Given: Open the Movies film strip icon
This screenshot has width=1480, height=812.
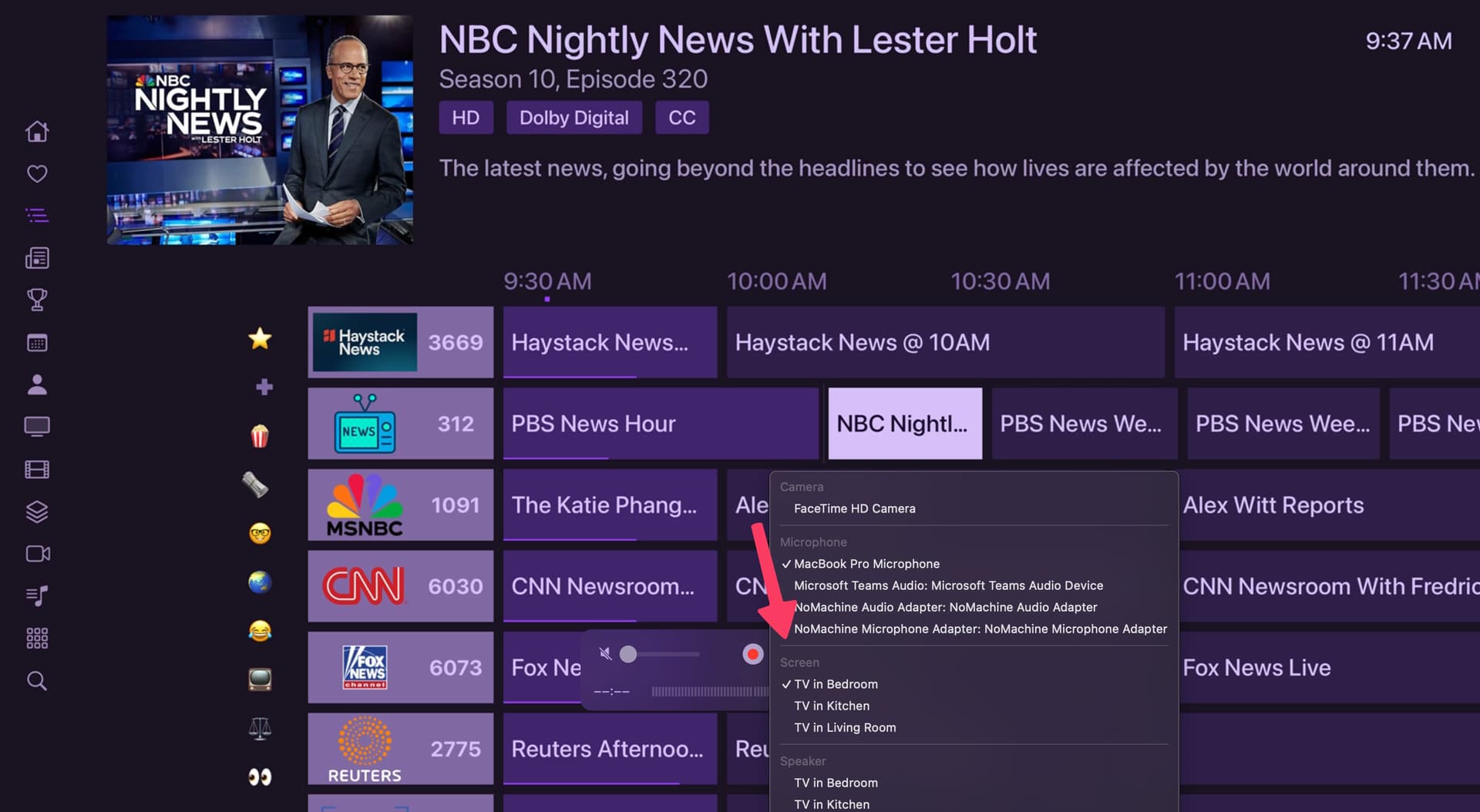Looking at the screenshot, I should [x=37, y=469].
